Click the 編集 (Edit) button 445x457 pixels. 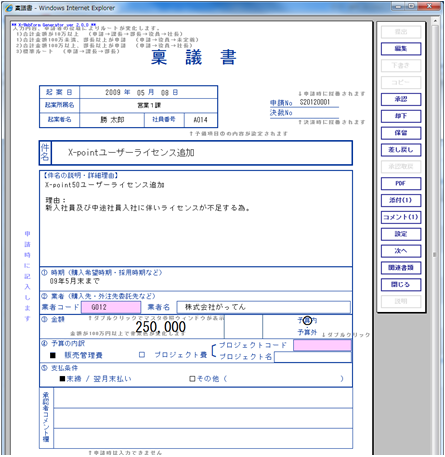click(401, 49)
